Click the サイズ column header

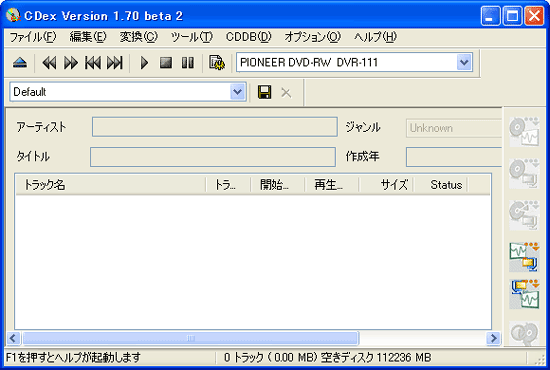coord(386,184)
